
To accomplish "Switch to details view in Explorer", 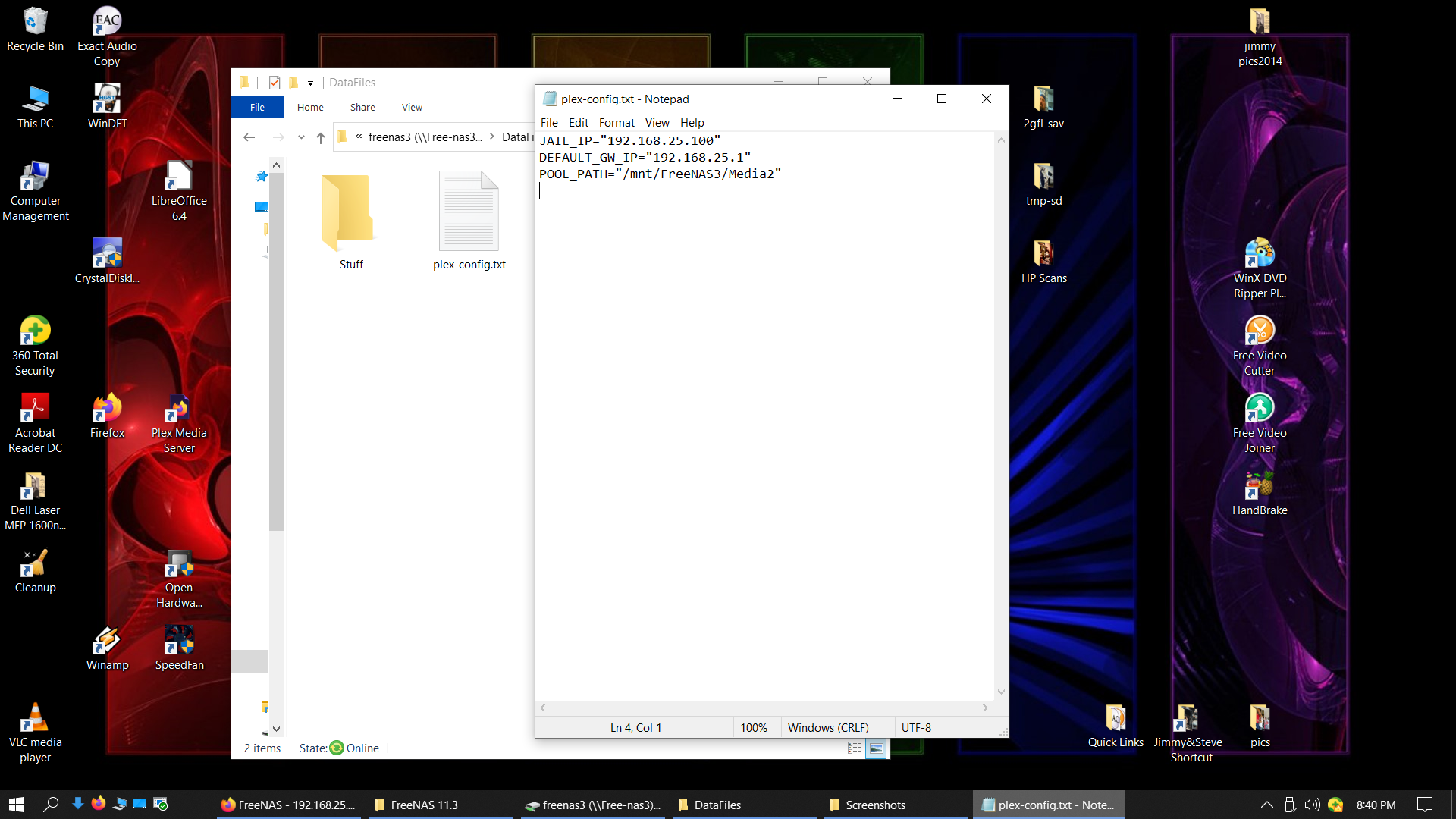I will [x=855, y=748].
